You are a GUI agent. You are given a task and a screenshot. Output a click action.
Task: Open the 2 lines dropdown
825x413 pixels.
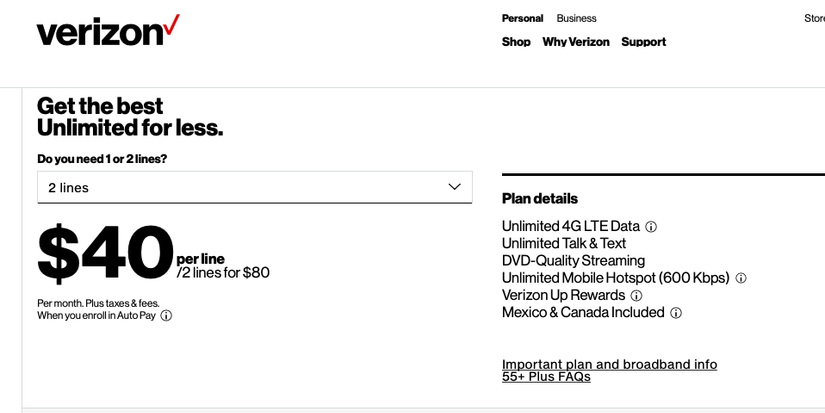click(254, 187)
